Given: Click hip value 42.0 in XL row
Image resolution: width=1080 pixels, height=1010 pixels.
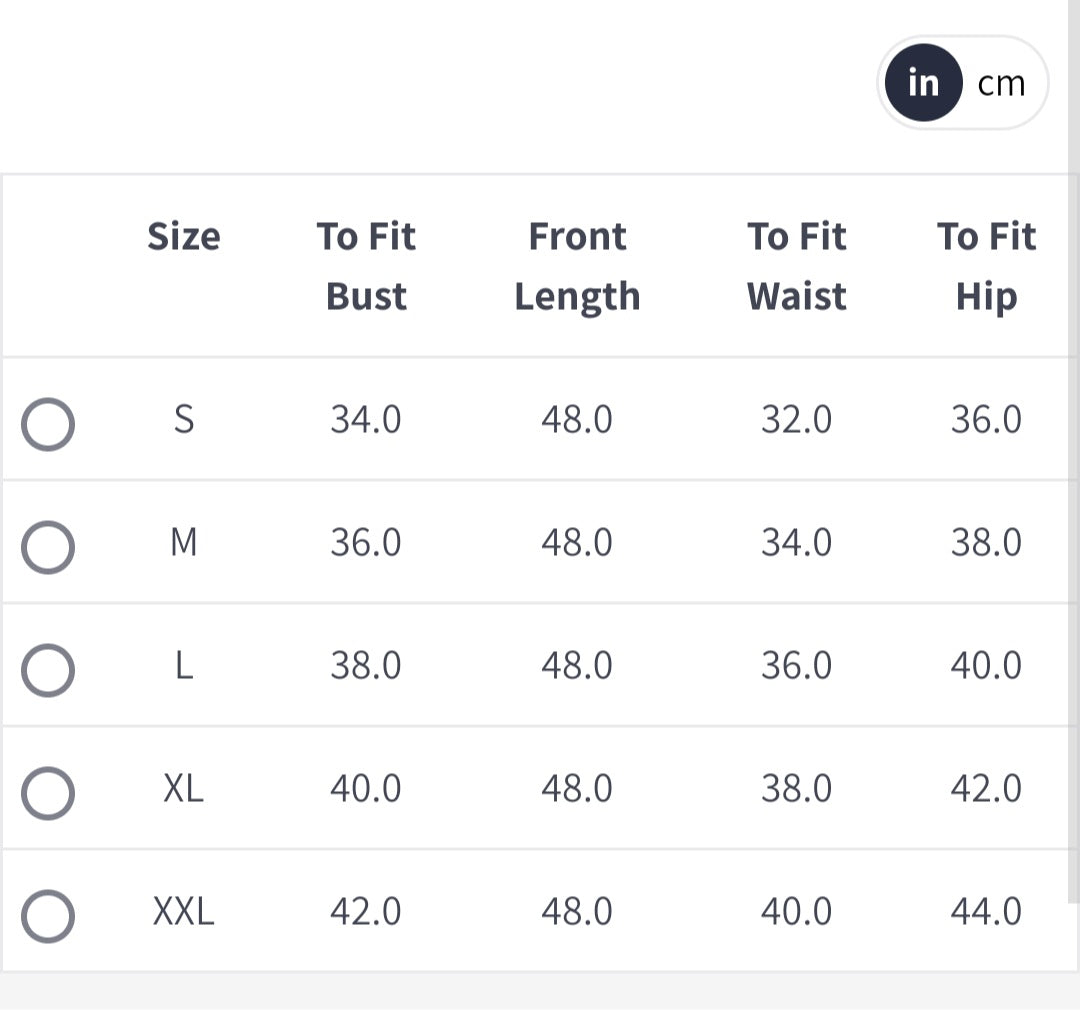Looking at the screenshot, I should point(986,788).
